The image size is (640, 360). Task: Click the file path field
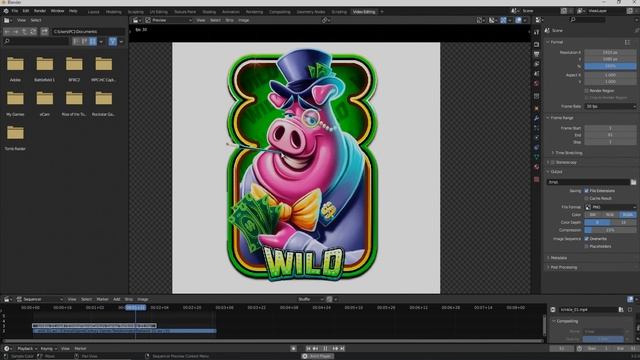click(88, 31)
